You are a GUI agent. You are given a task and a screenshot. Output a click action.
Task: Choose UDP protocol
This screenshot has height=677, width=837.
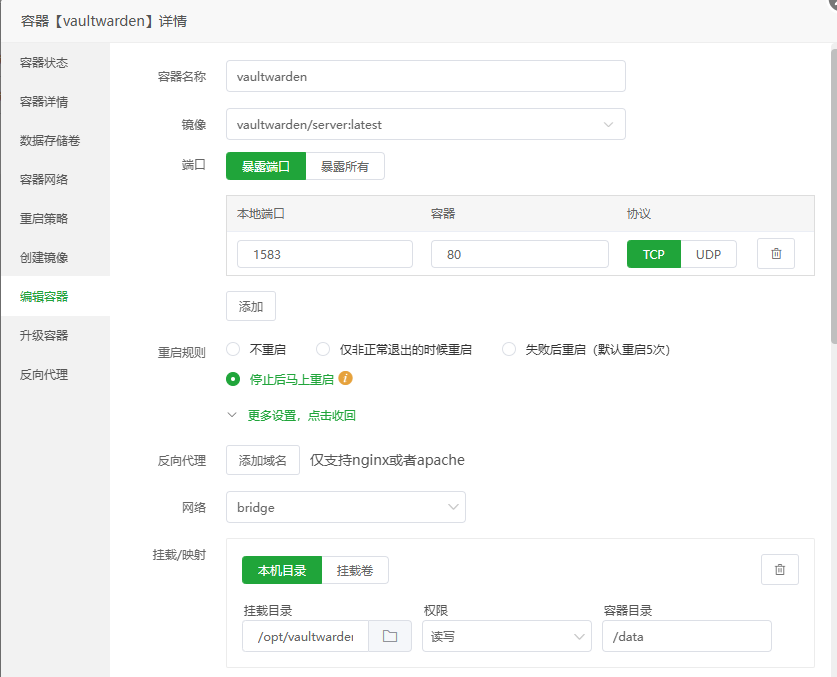(708, 254)
